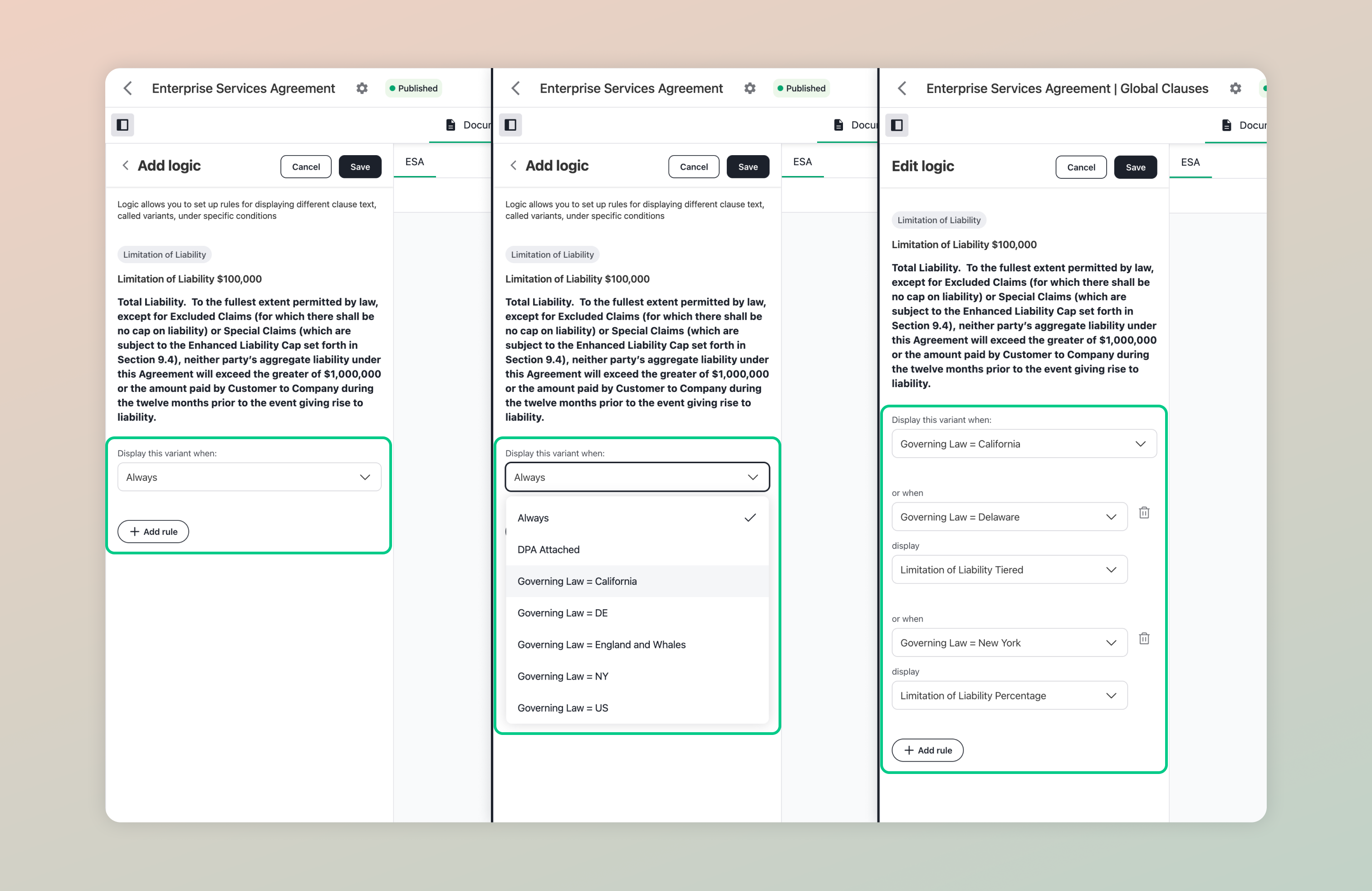Click back arrow in Global Clauses panel header
The height and width of the screenshot is (891, 1372).
point(902,88)
